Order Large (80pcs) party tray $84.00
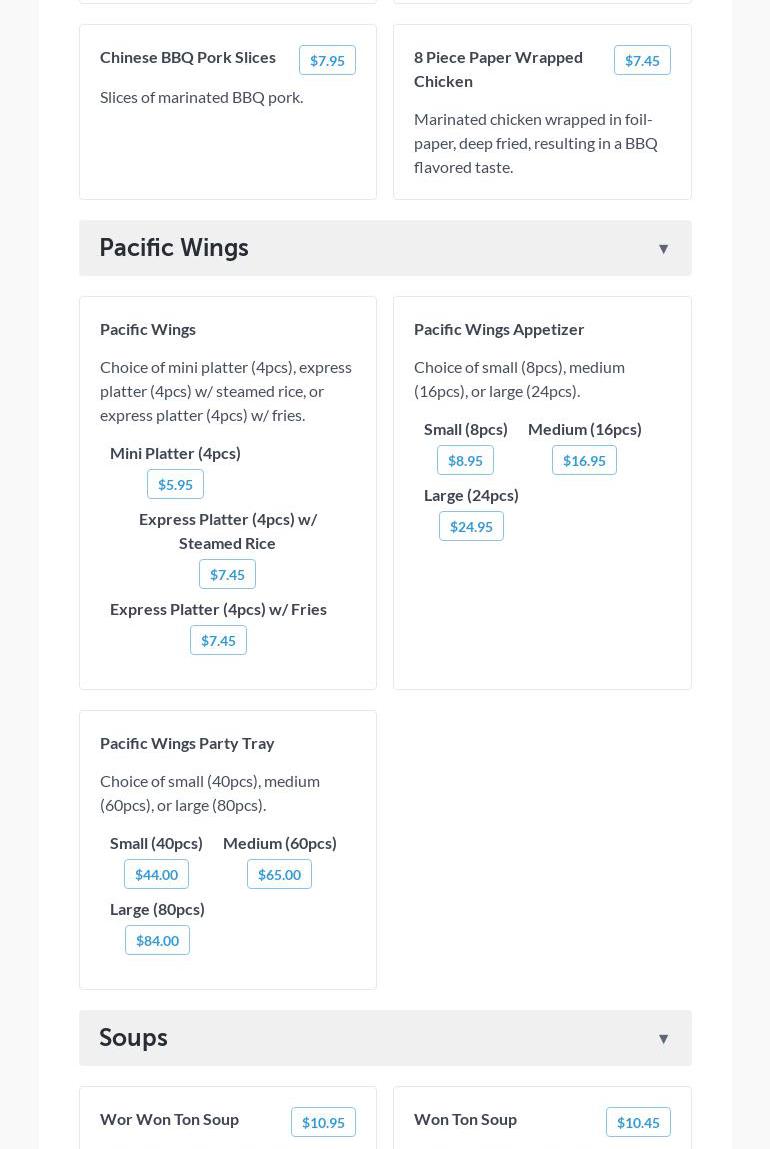Screen dimensions: 770x1149 click(x=157, y=941)
